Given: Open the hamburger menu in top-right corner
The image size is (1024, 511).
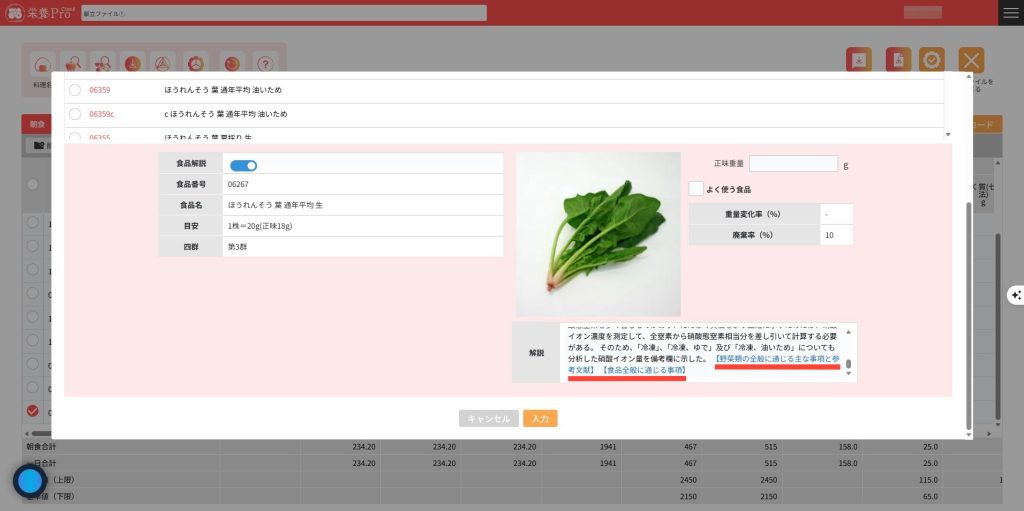Looking at the screenshot, I should (x=1011, y=12).
